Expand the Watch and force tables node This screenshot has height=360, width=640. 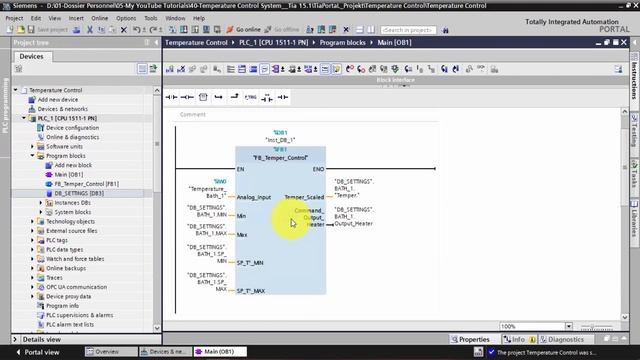click(x=33, y=259)
